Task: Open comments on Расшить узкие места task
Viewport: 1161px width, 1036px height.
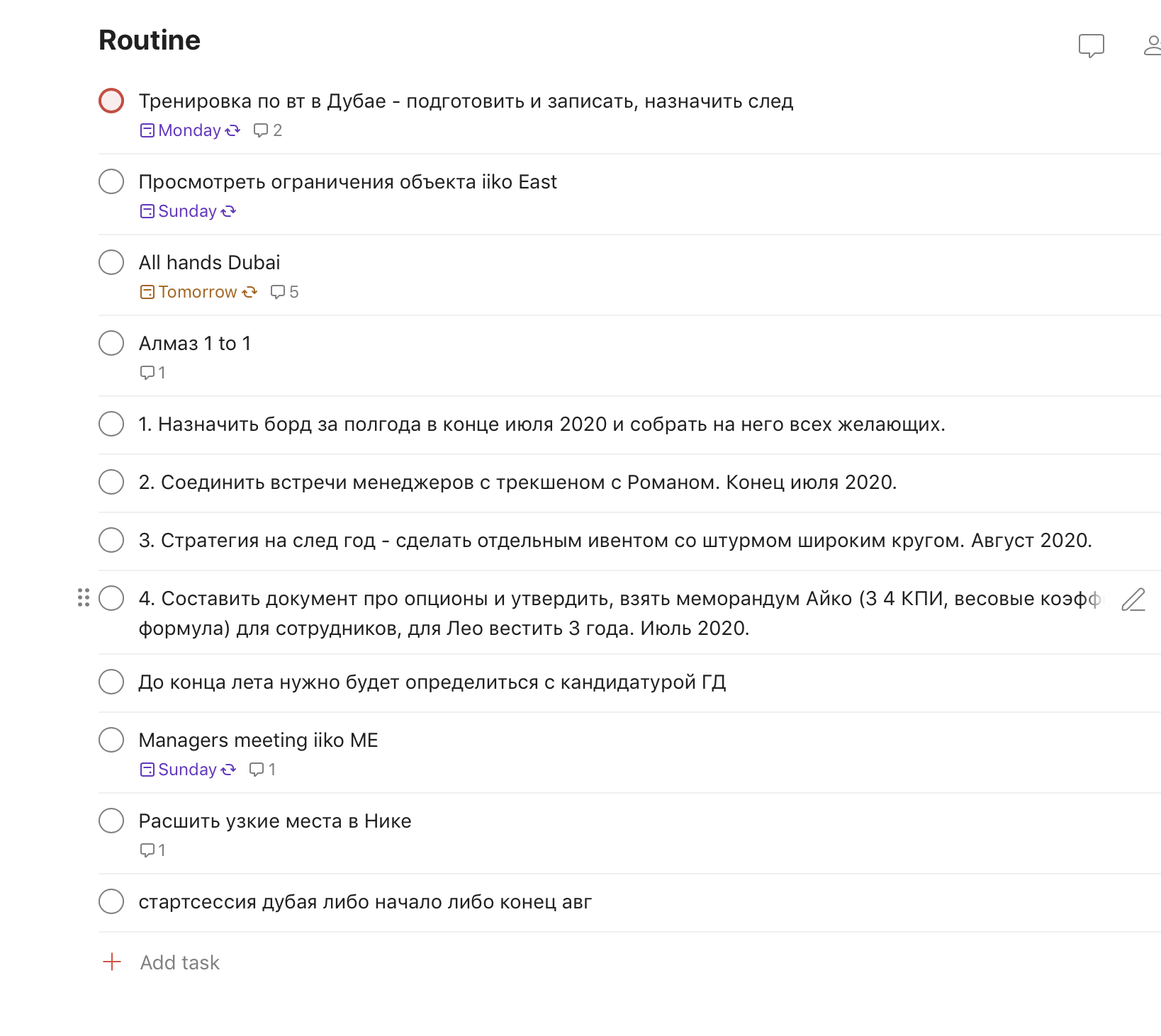Action: point(152,850)
